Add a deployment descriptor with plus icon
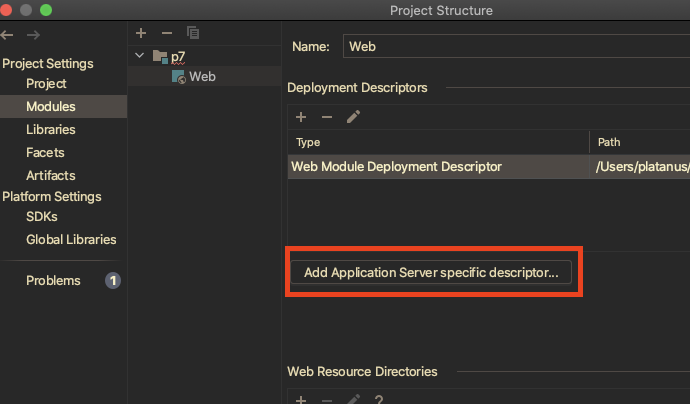 [301, 117]
